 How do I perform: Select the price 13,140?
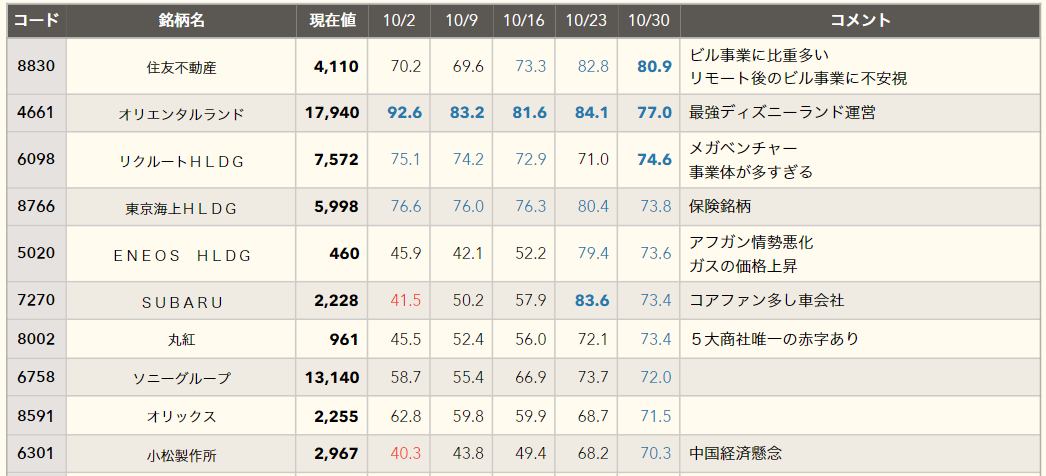tap(332, 378)
